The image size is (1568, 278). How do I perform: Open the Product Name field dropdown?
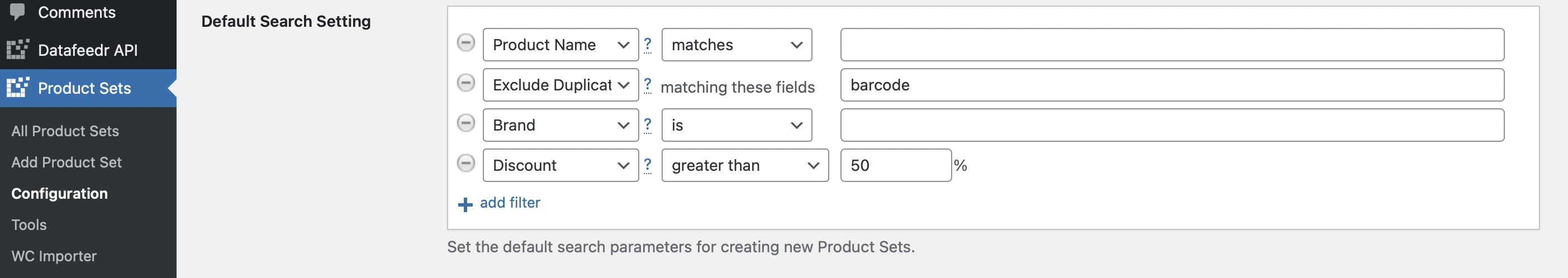tap(560, 45)
